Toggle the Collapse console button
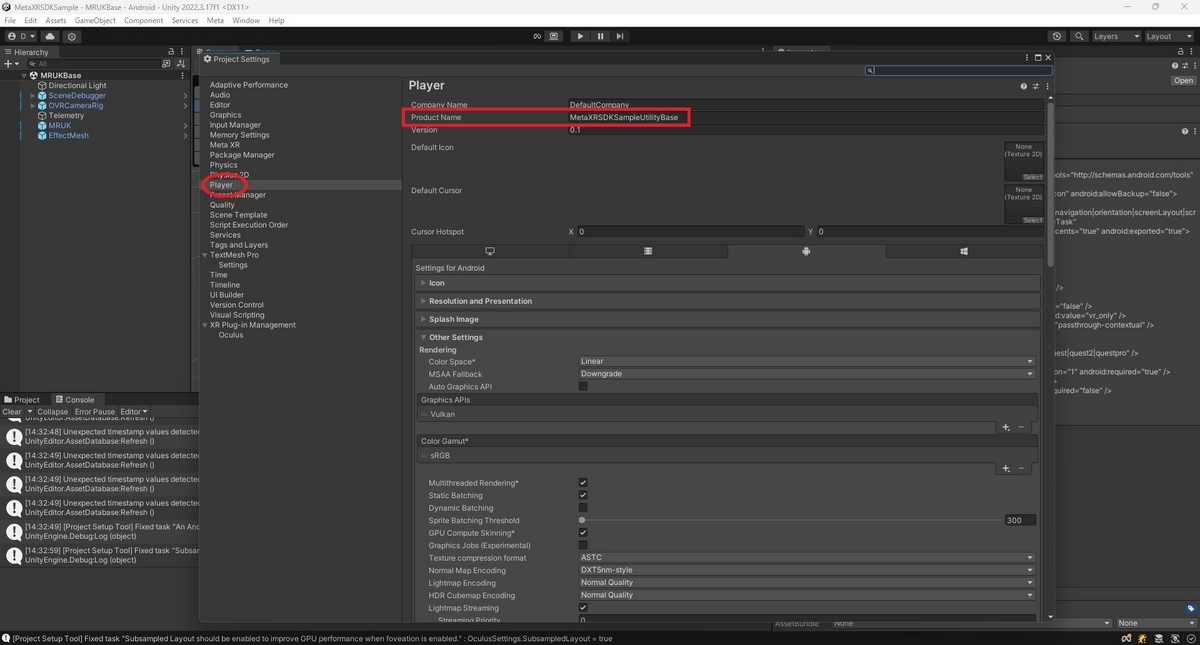This screenshot has height=645, width=1200. tap(53, 411)
